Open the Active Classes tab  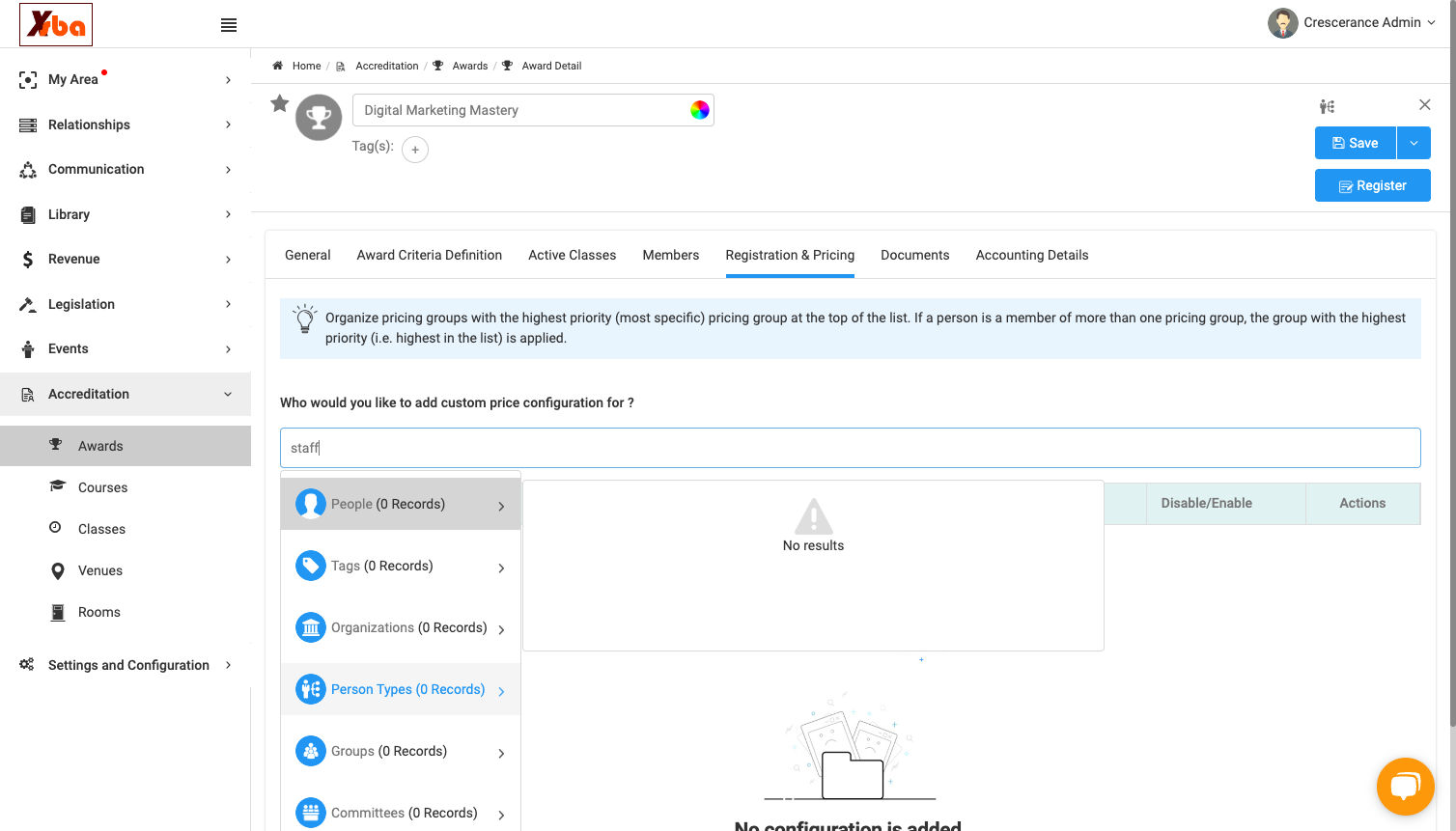(573, 255)
